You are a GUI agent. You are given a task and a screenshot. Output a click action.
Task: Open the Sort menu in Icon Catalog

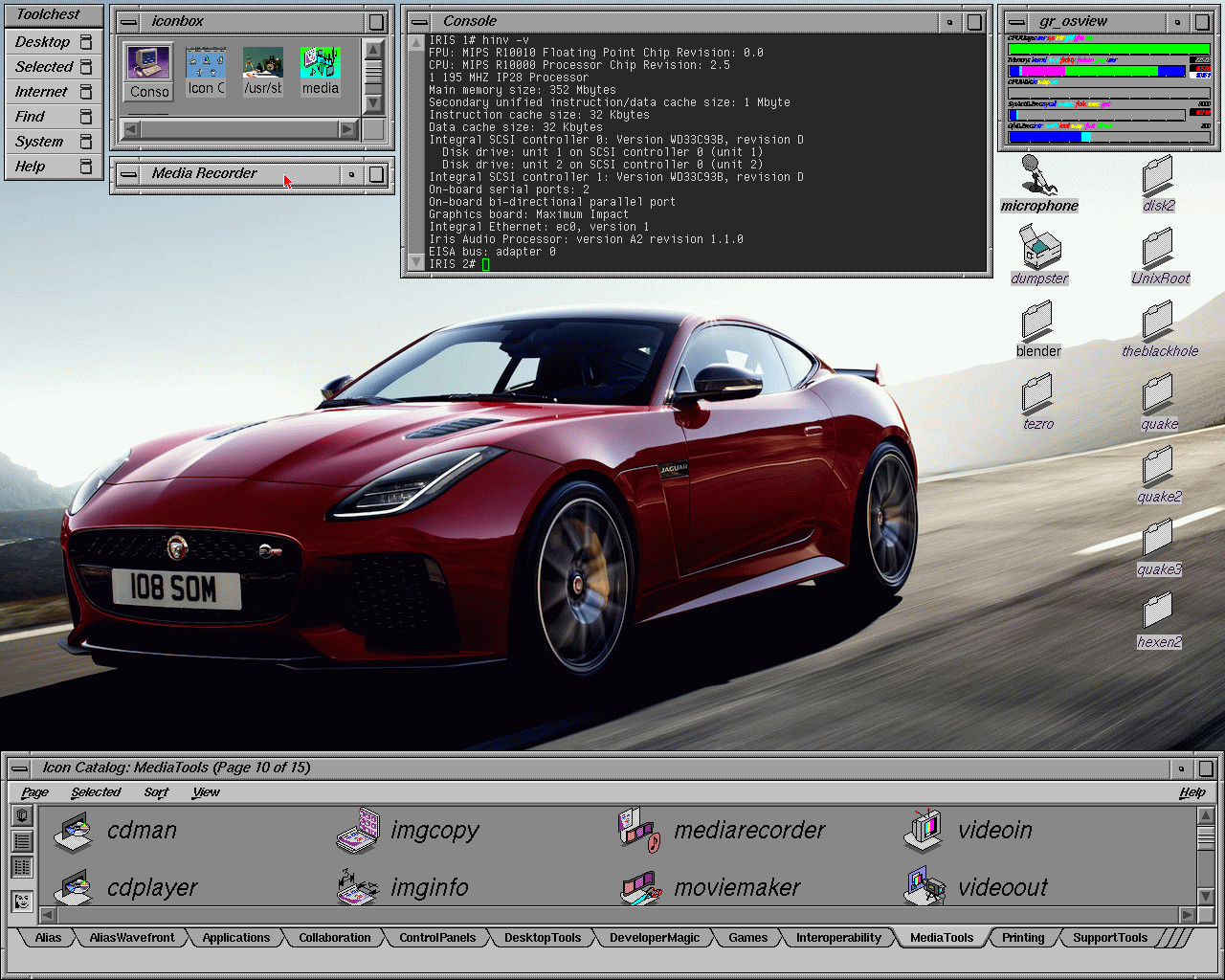coord(156,792)
